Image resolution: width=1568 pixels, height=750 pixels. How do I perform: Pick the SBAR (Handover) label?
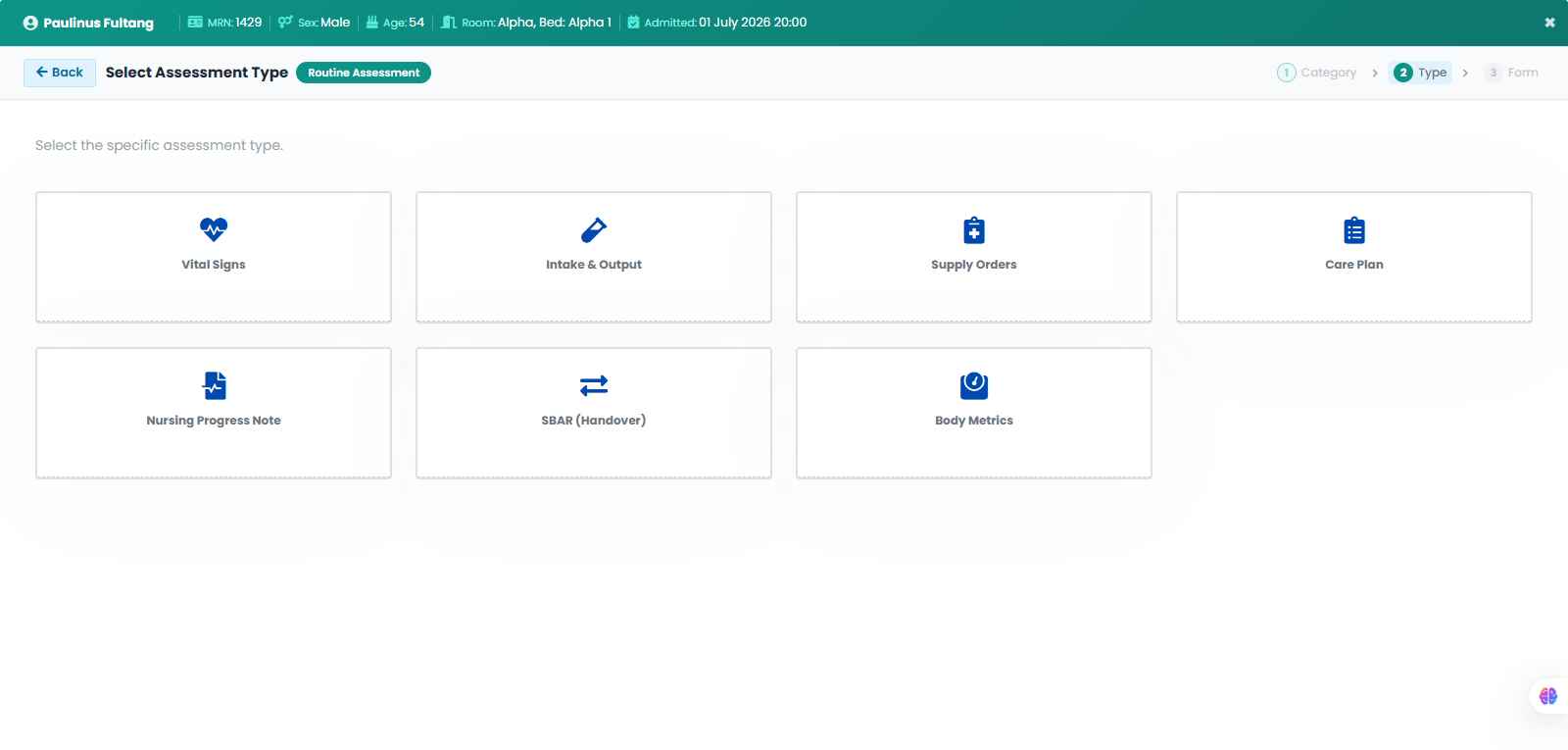[x=594, y=421]
